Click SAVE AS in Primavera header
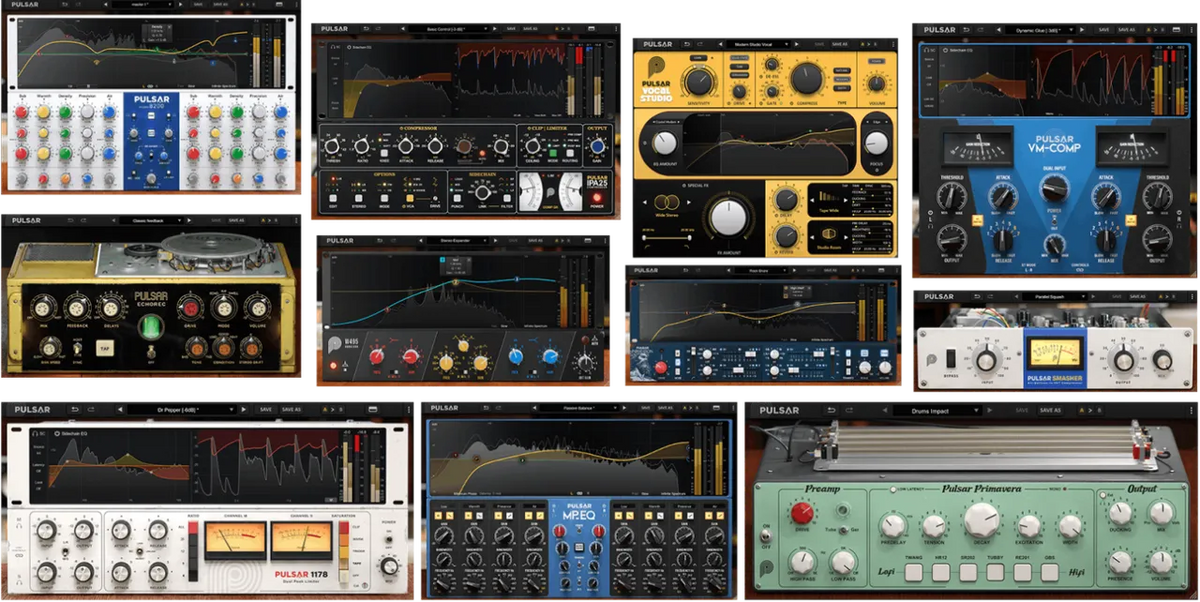1200x602 pixels. (1050, 410)
